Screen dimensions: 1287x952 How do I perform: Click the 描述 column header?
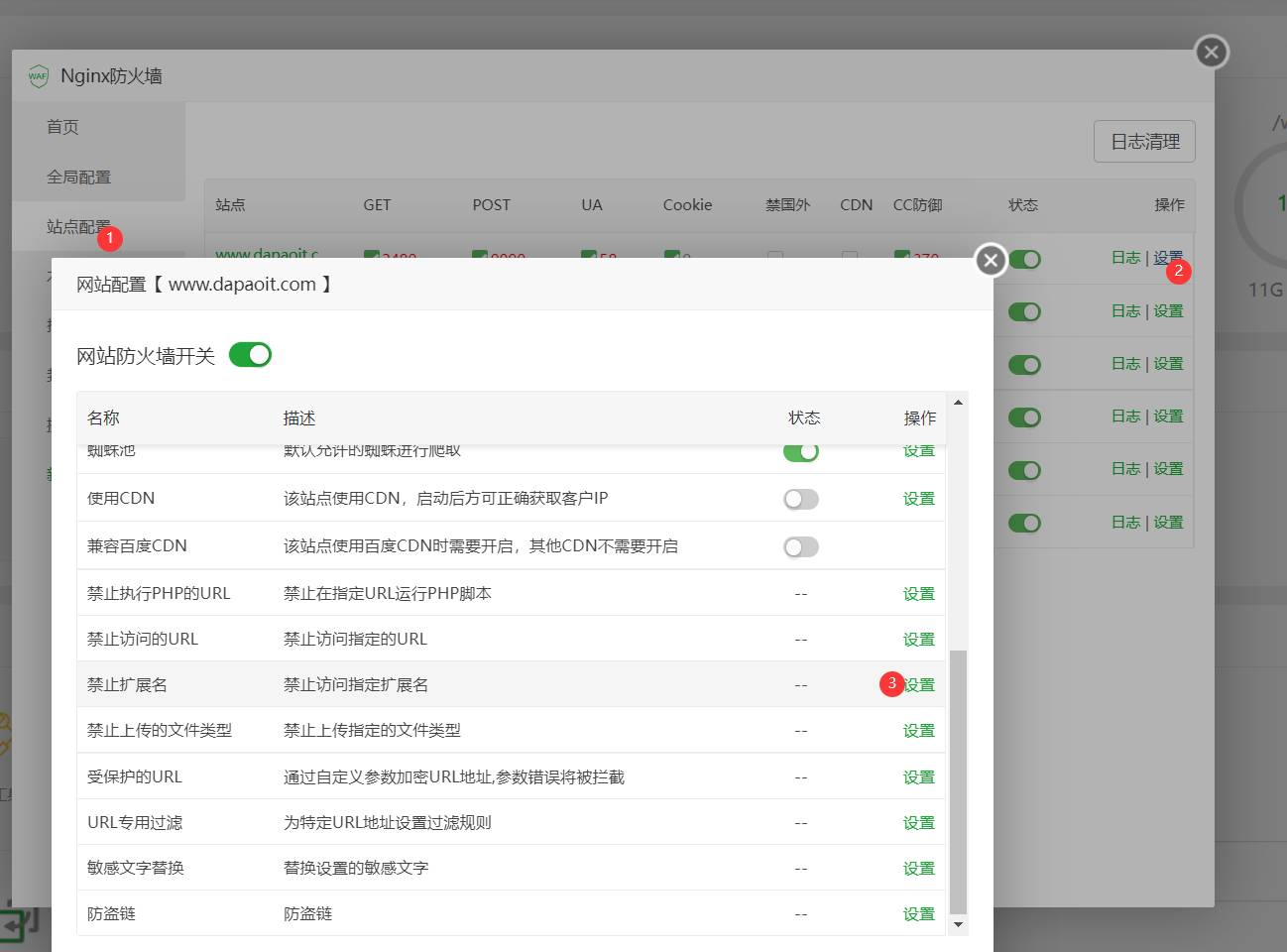(x=299, y=418)
